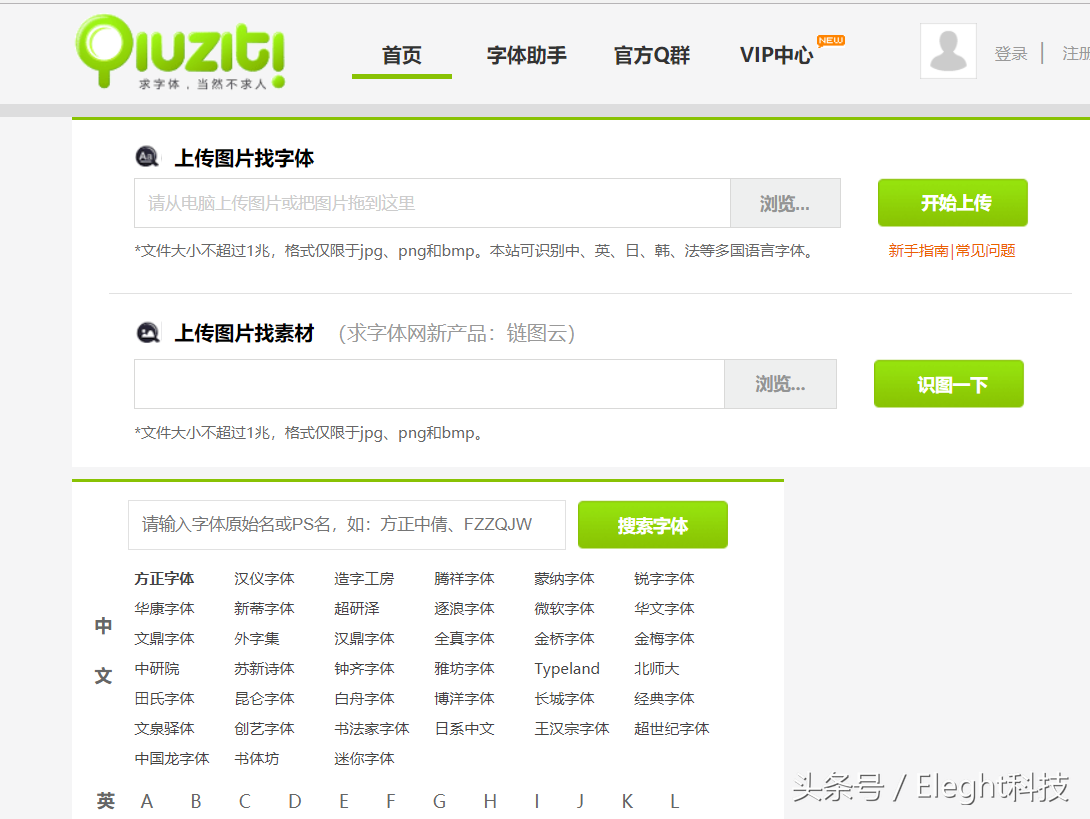Open the 首页 tab
The height and width of the screenshot is (819, 1090).
[402, 55]
